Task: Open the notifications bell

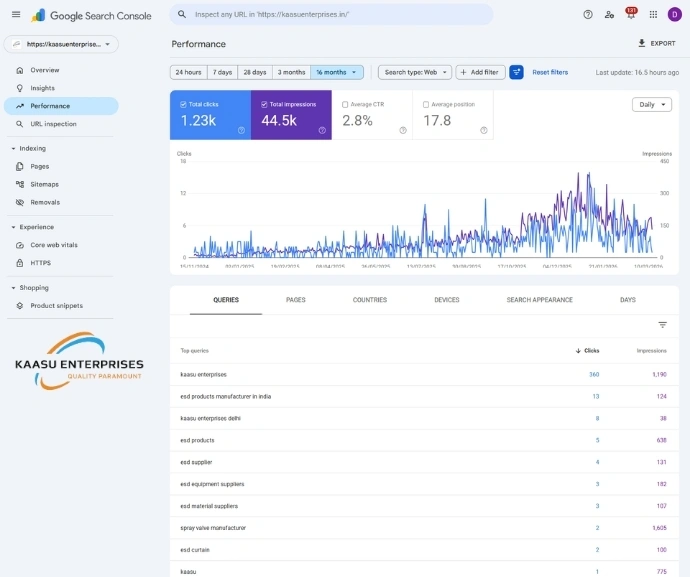Action: (631, 15)
